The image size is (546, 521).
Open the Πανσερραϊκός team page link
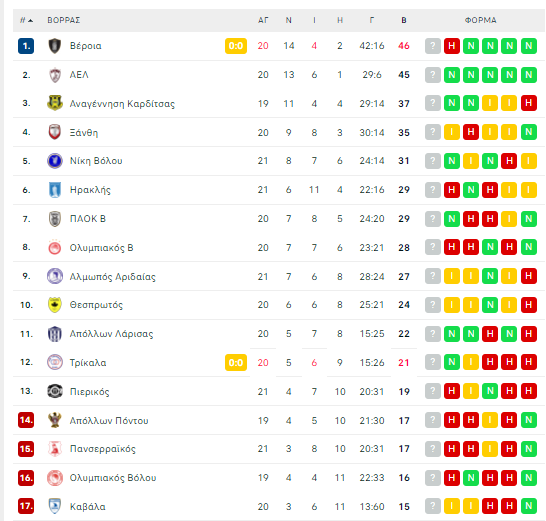[103, 449]
